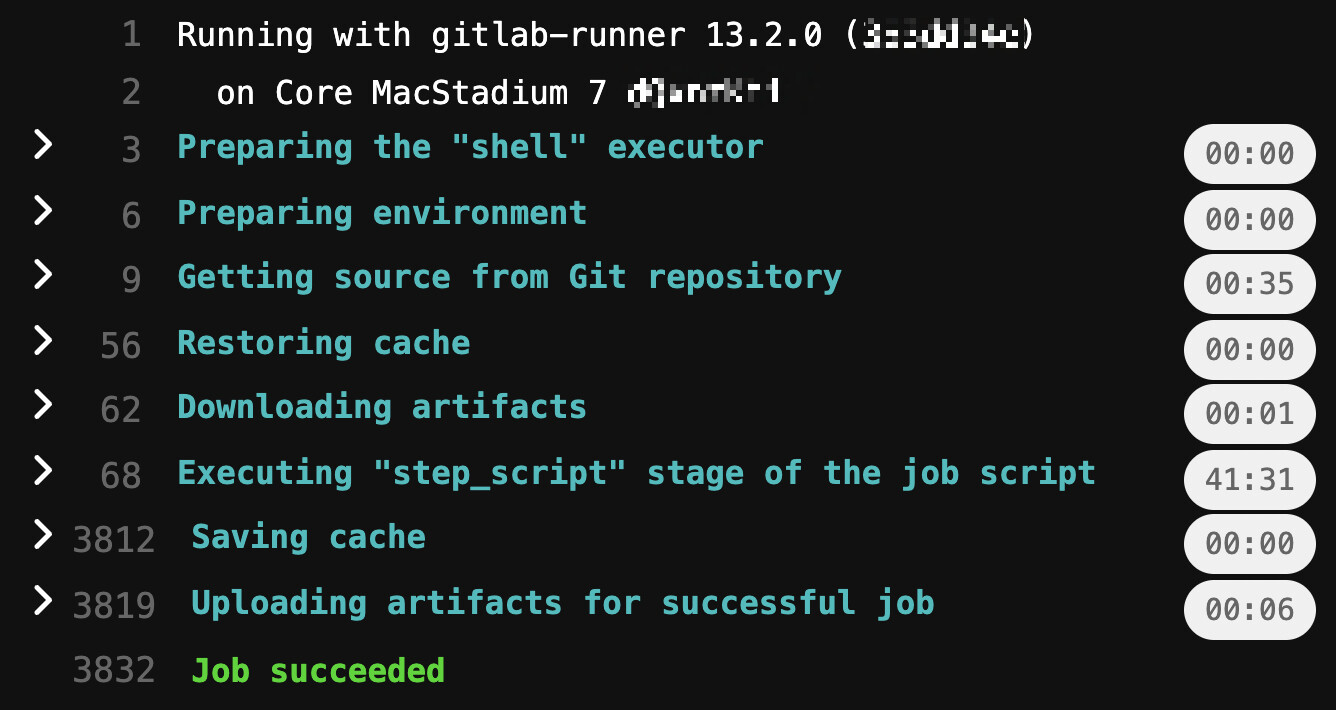Click the "Downloading artifacts" section title

[x=381, y=407]
